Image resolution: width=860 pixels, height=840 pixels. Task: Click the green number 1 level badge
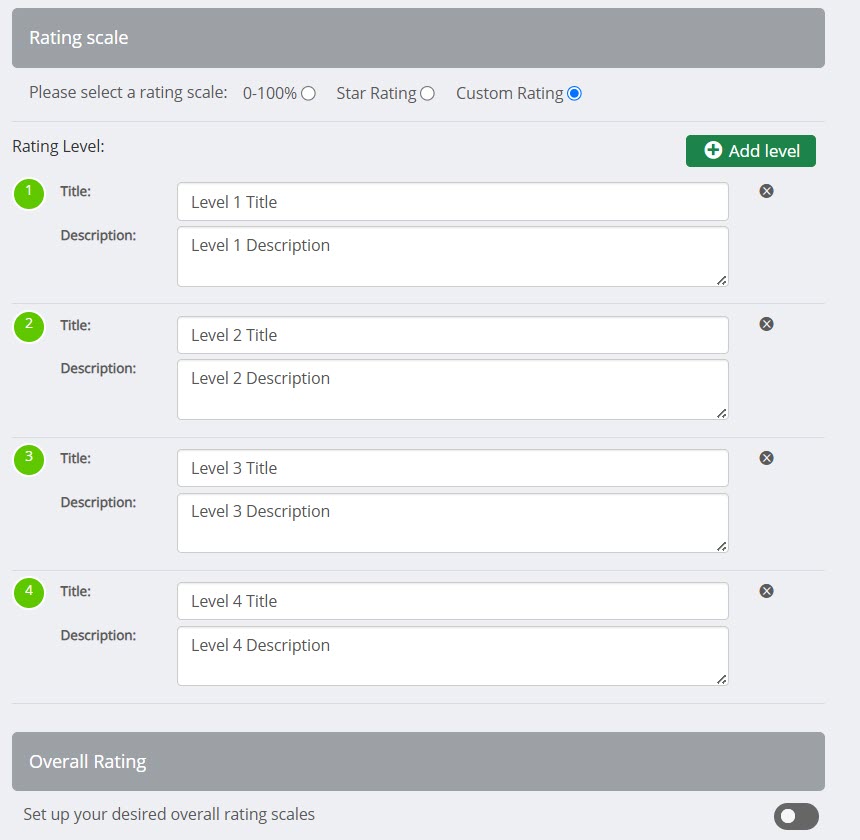coord(29,193)
